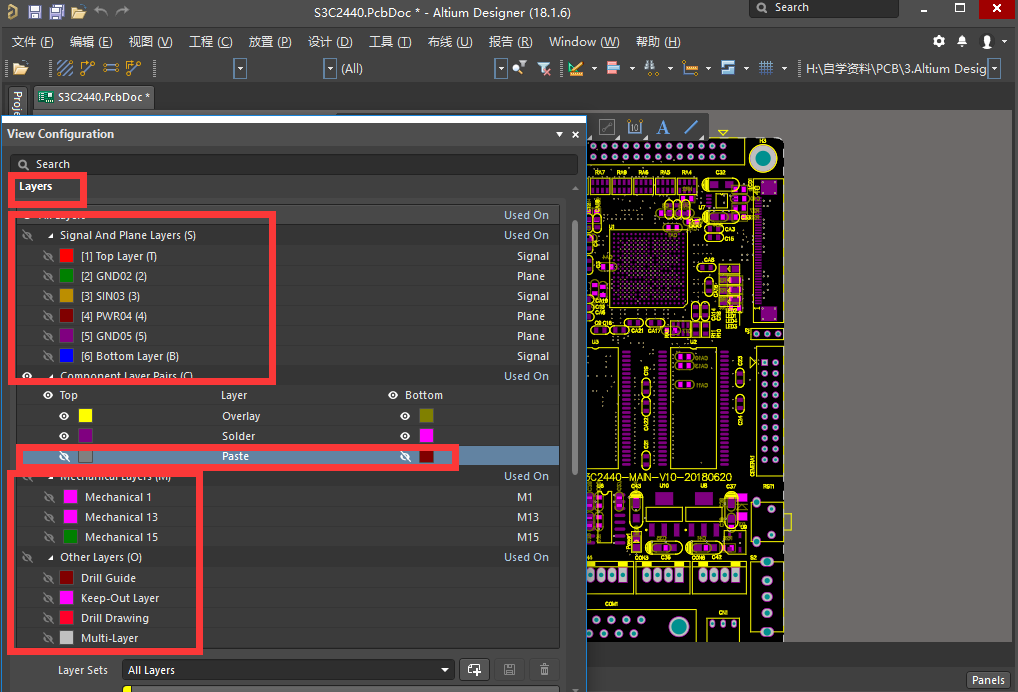Create a new layer set with plus icon
The height and width of the screenshot is (692, 1018).
(475, 669)
